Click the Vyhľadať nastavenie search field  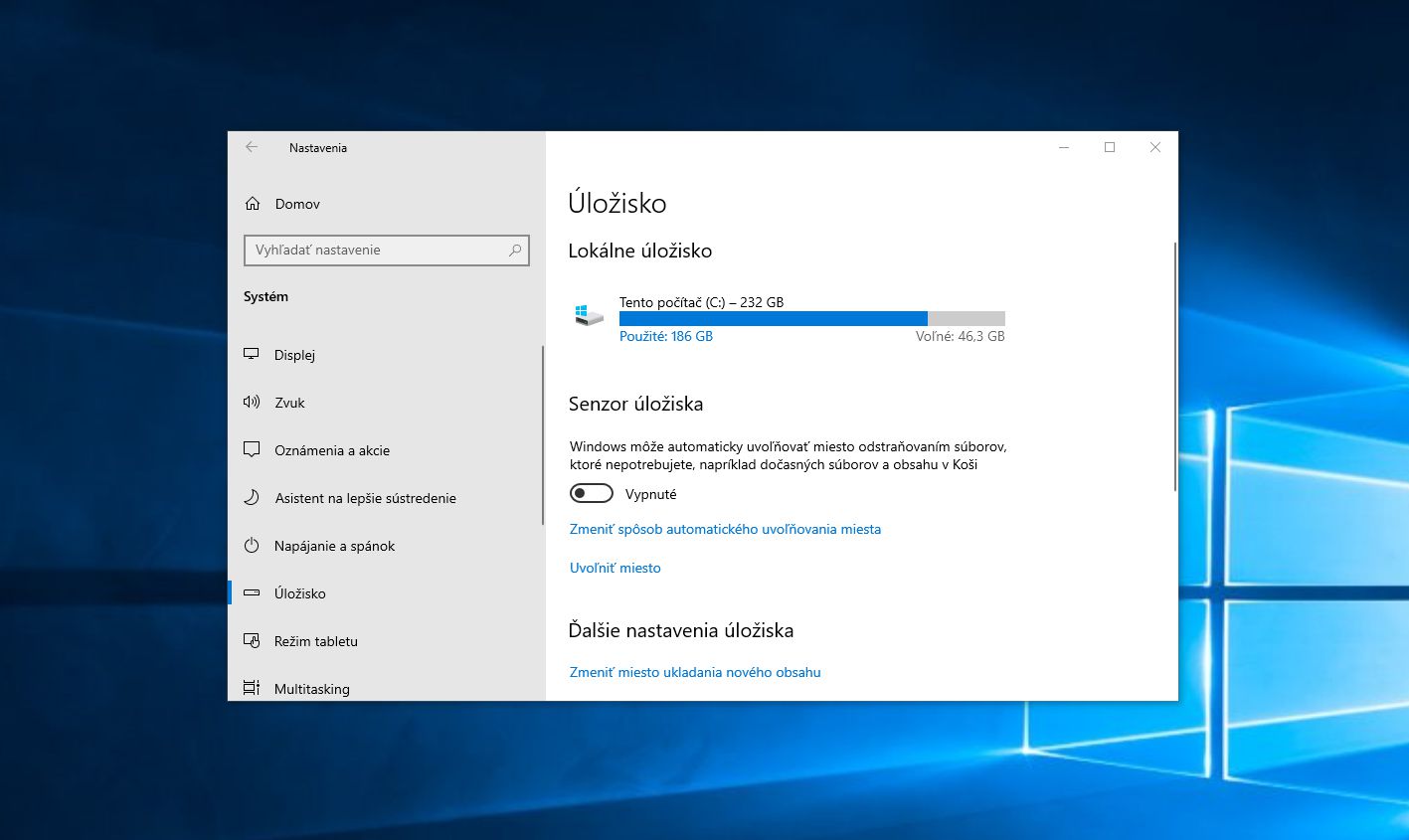click(x=387, y=251)
